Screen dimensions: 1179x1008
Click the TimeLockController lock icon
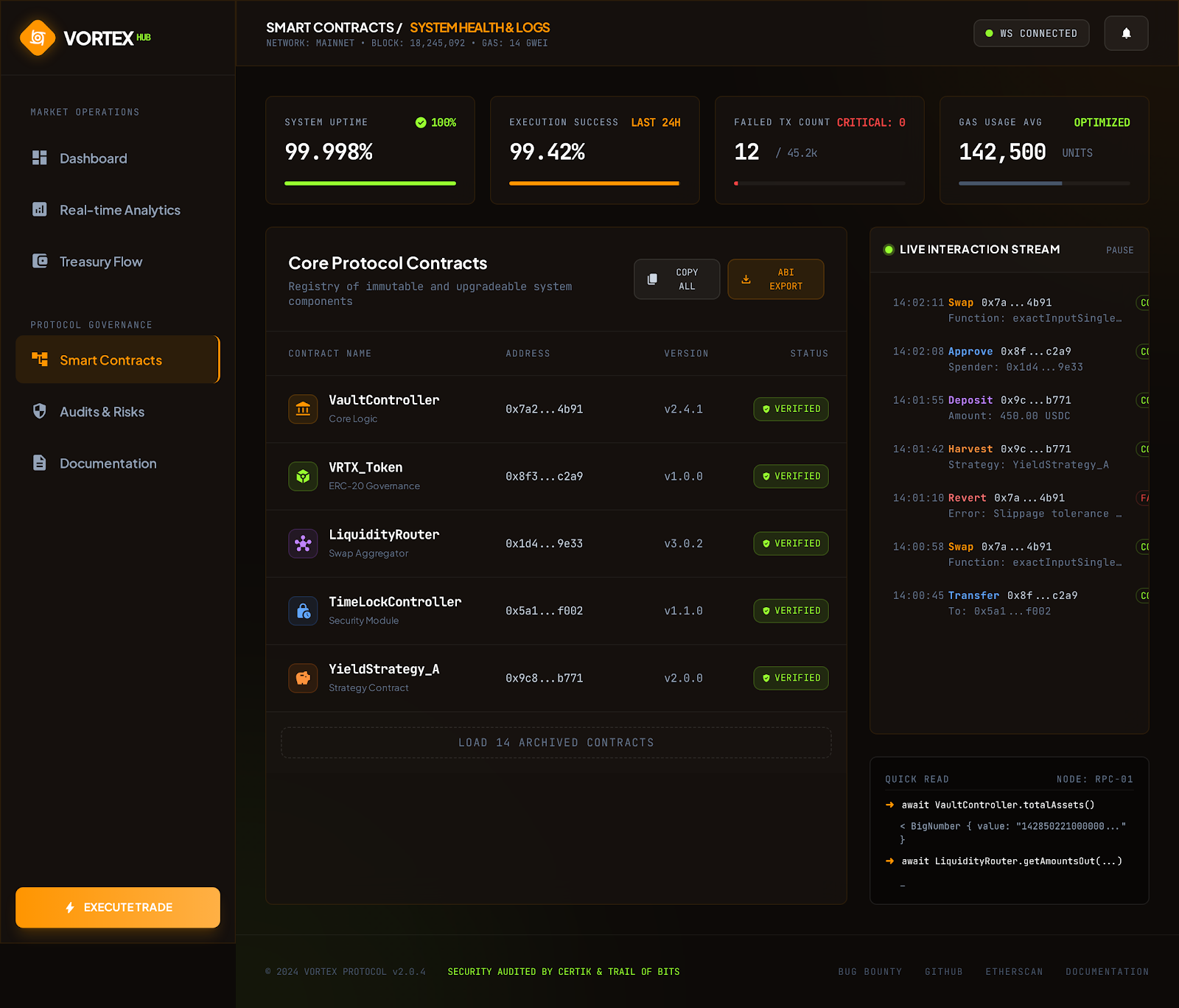click(x=303, y=611)
